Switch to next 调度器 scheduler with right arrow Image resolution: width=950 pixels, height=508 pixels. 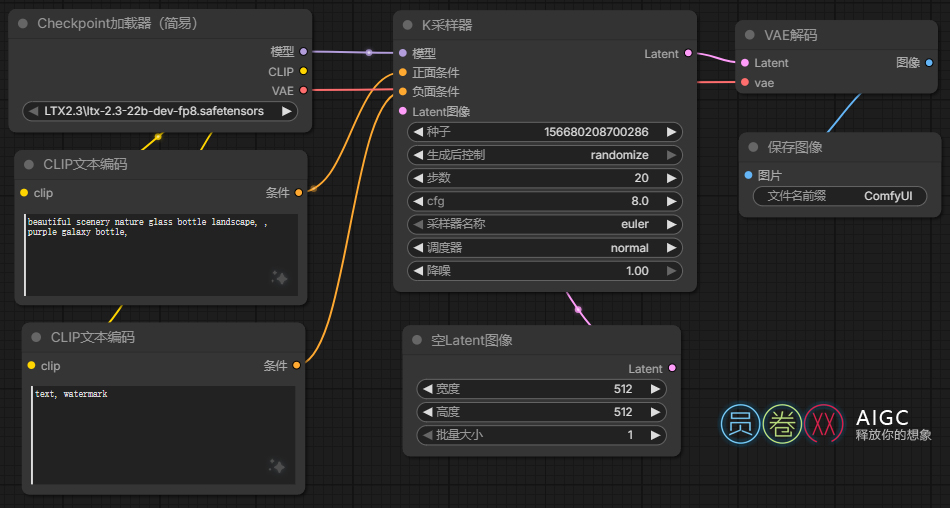[671, 248]
